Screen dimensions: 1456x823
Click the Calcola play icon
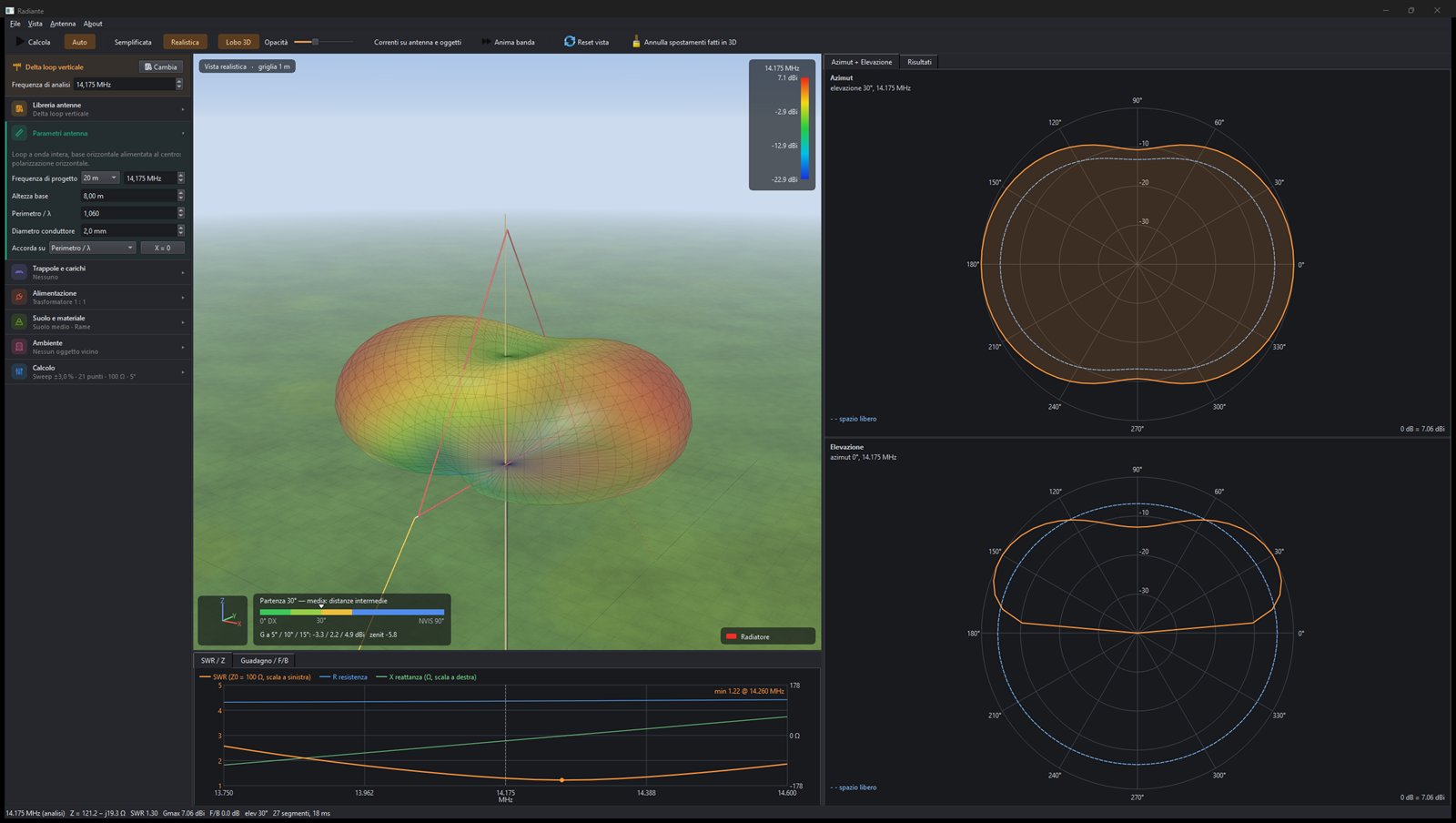[x=20, y=42]
